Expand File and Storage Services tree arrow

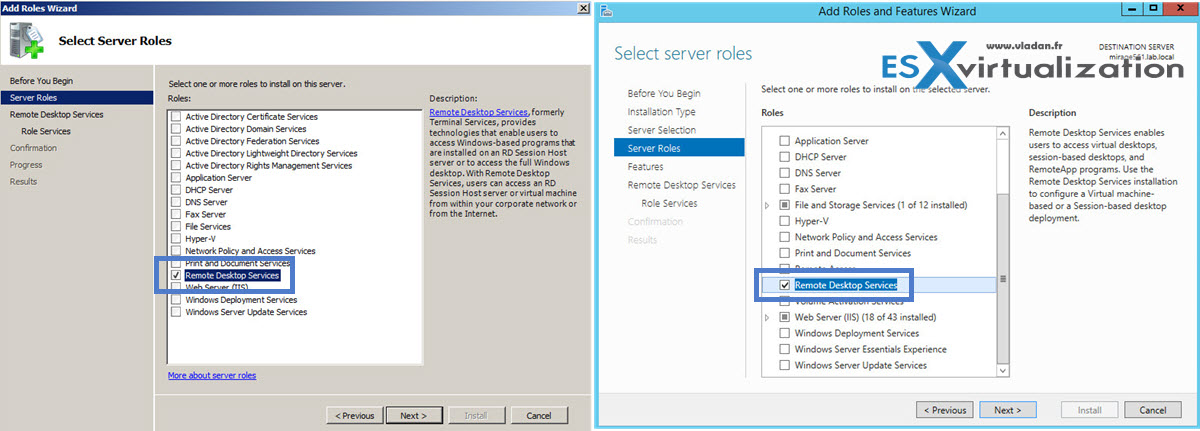pyautogui.click(x=768, y=205)
